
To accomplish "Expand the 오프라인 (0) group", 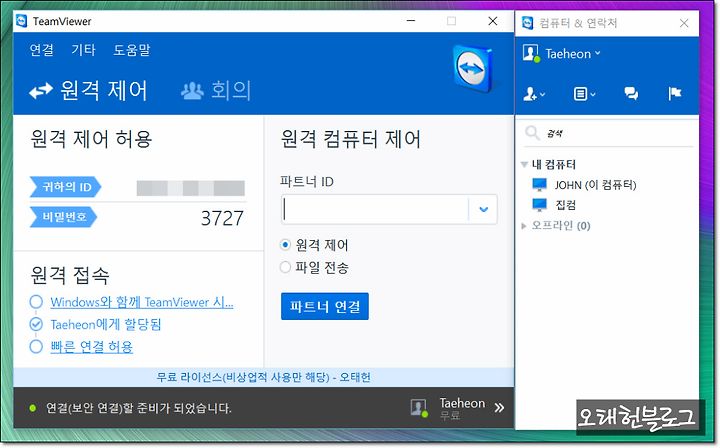I will pos(523,226).
